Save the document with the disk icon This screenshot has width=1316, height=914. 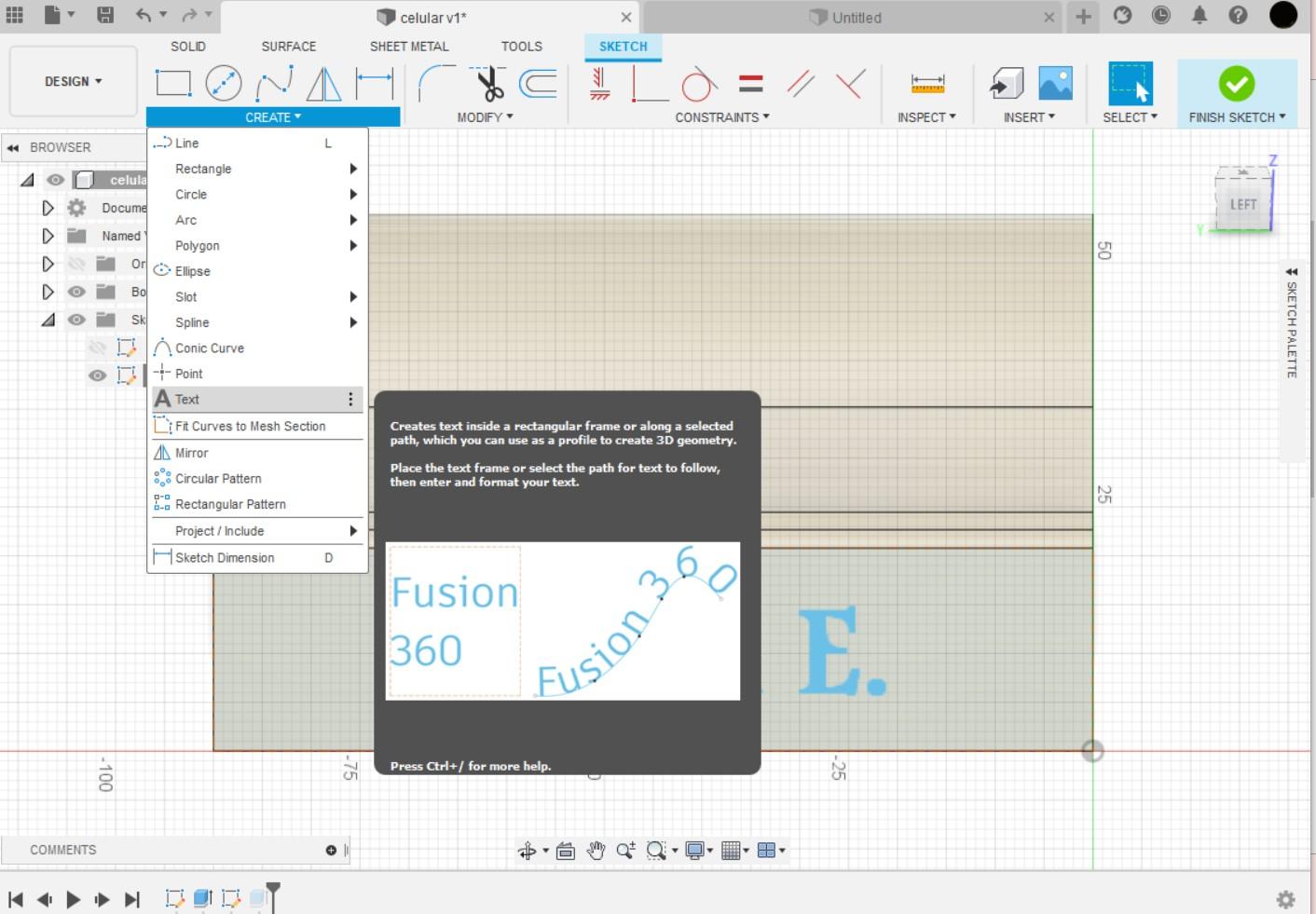point(105,15)
